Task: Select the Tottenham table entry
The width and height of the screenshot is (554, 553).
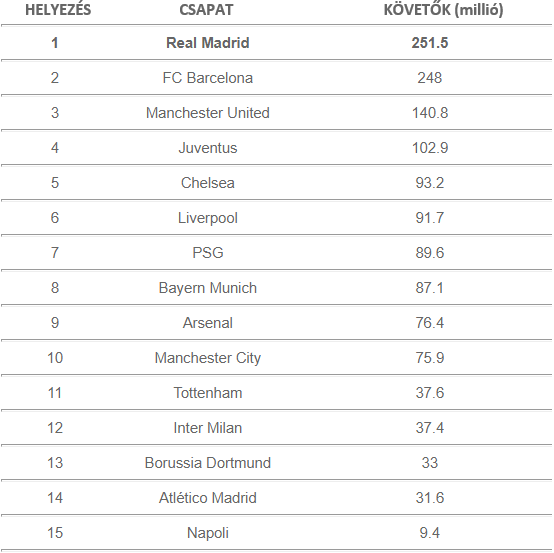Action: [208, 393]
